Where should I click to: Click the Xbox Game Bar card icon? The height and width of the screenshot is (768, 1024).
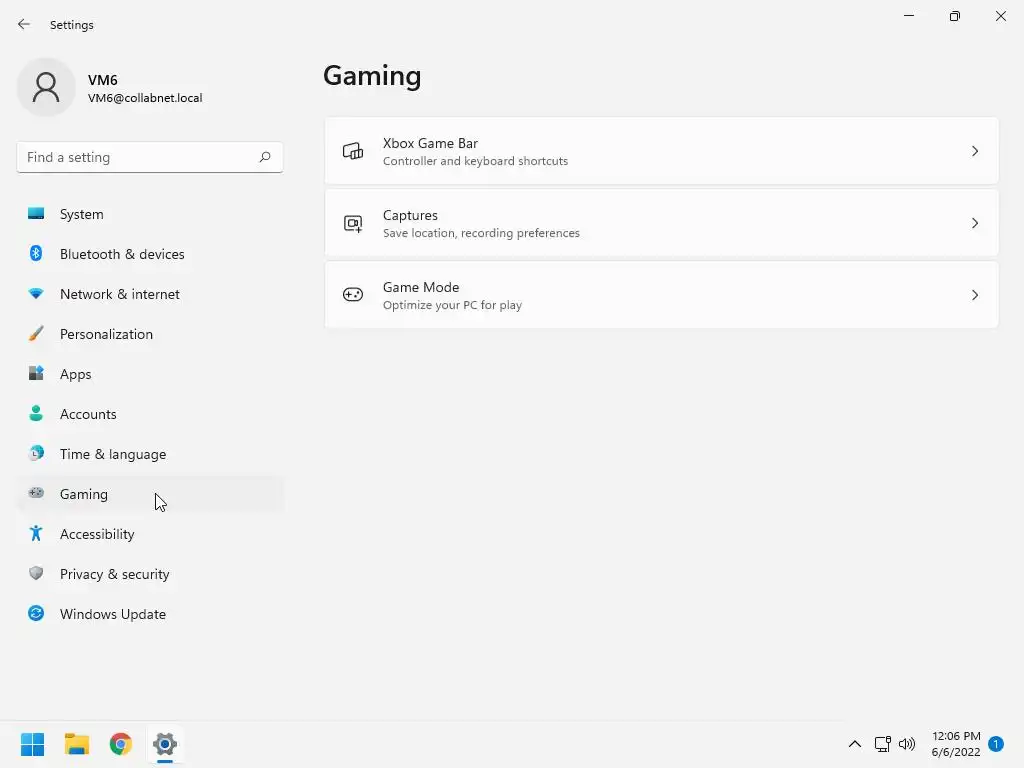pyautogui.click(x=353, y=151)
